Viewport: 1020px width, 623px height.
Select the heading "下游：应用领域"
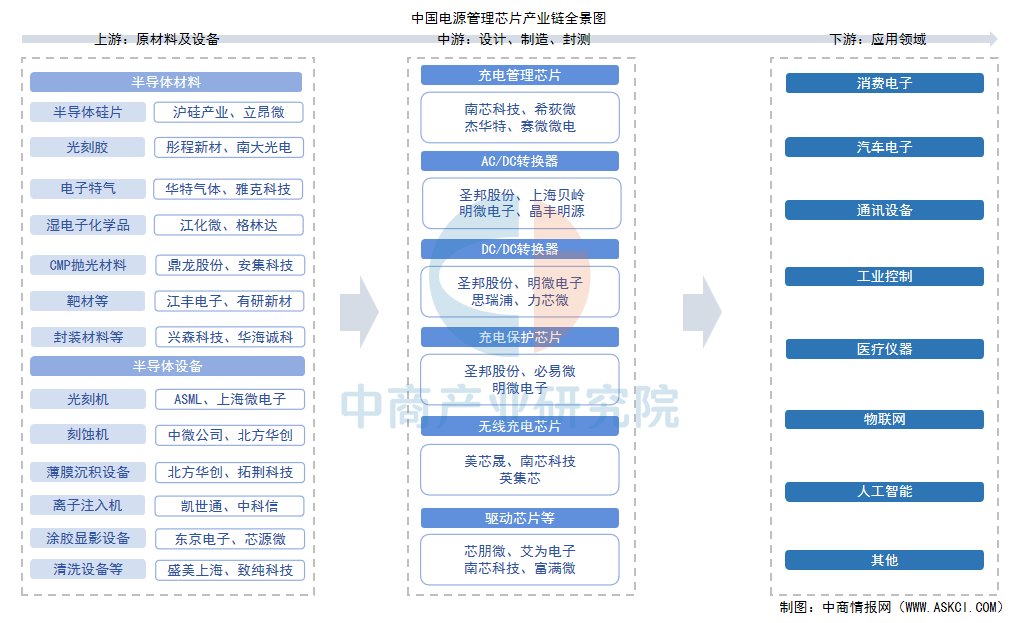pyautogui.click(x=878, y=39)
